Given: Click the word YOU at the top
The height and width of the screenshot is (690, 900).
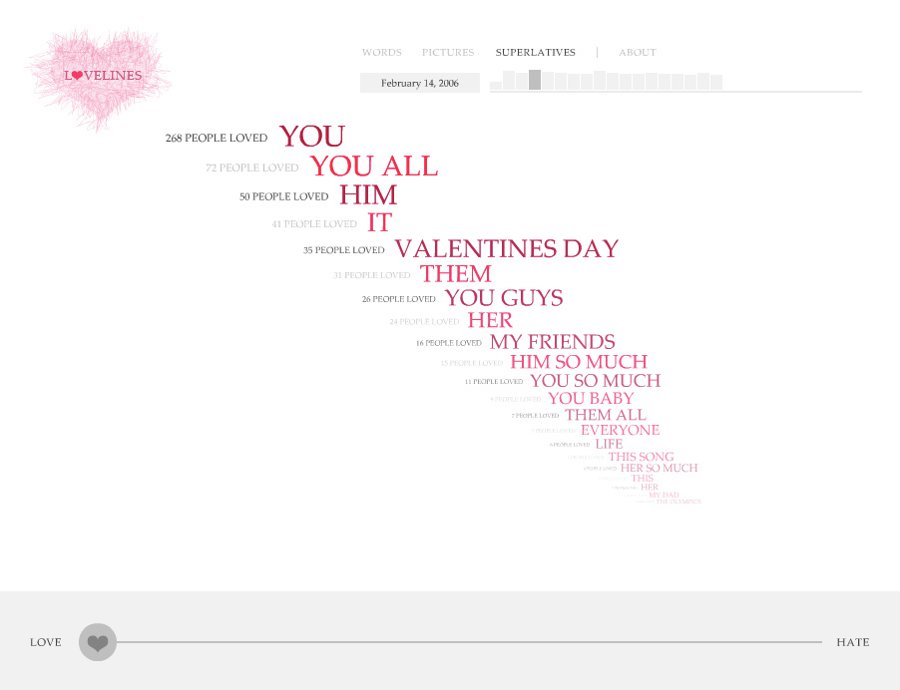Looking at the screenshot, I should pyautogui.click(x=311, y=136).
